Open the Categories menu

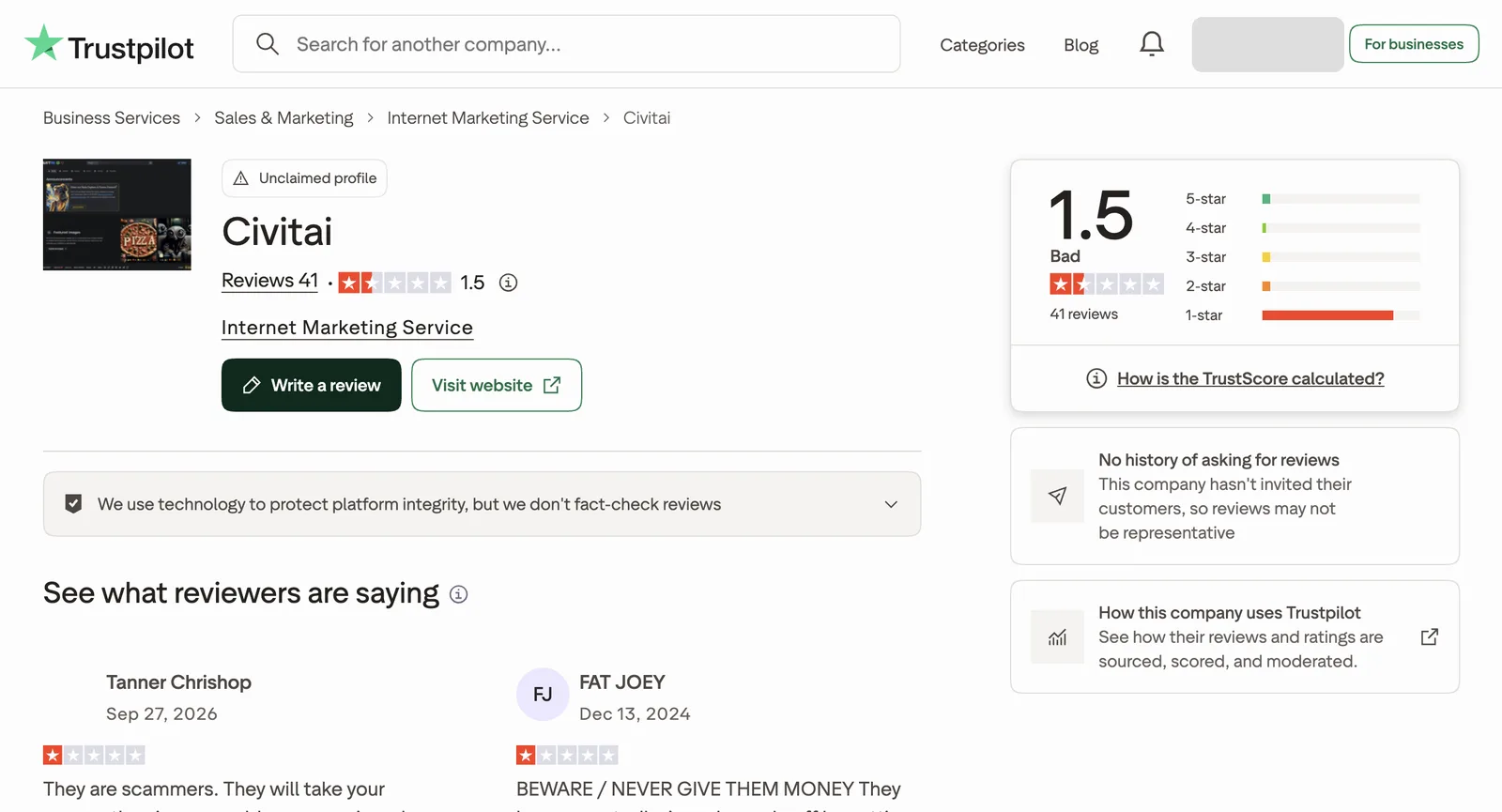click(x=982, y=45)
